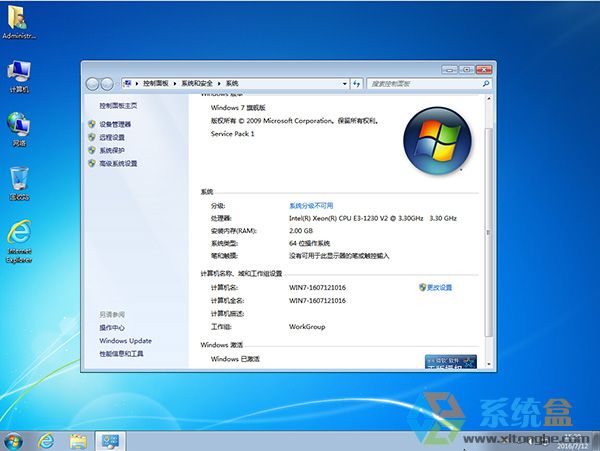
Task: Expand arrow after 系统和安全 breadcrumb
Action: (219, 83)
